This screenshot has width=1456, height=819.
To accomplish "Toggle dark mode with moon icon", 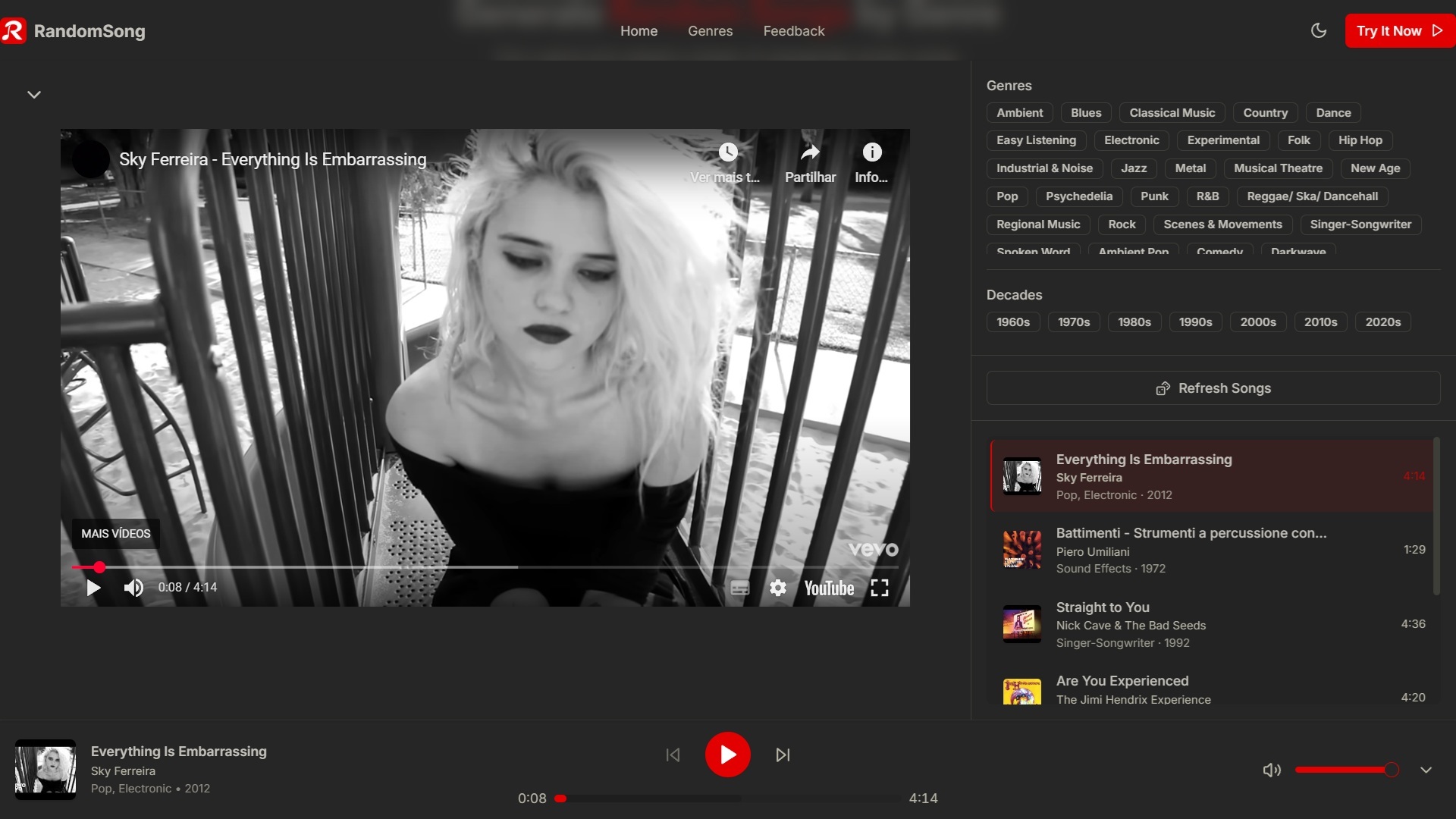I will click(1319, 31).
